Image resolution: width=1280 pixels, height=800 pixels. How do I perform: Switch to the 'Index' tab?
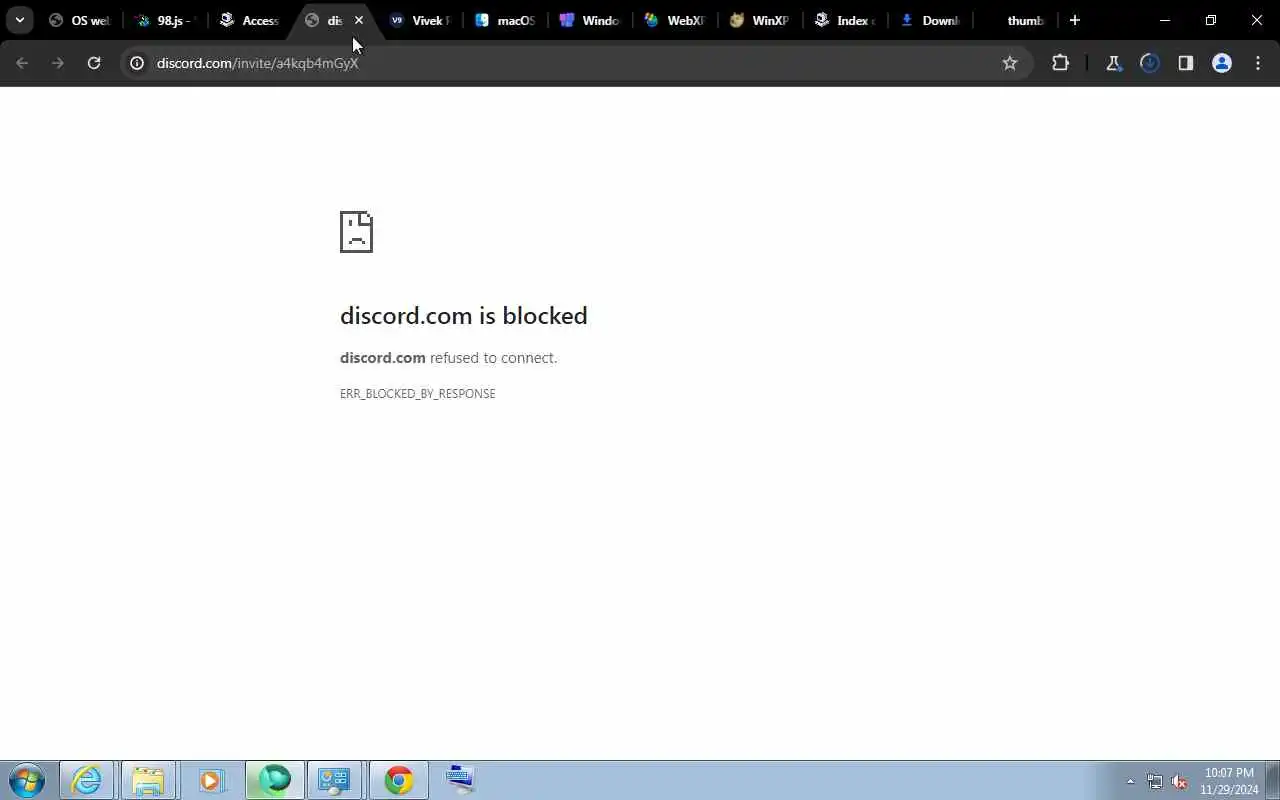[846, 20]
